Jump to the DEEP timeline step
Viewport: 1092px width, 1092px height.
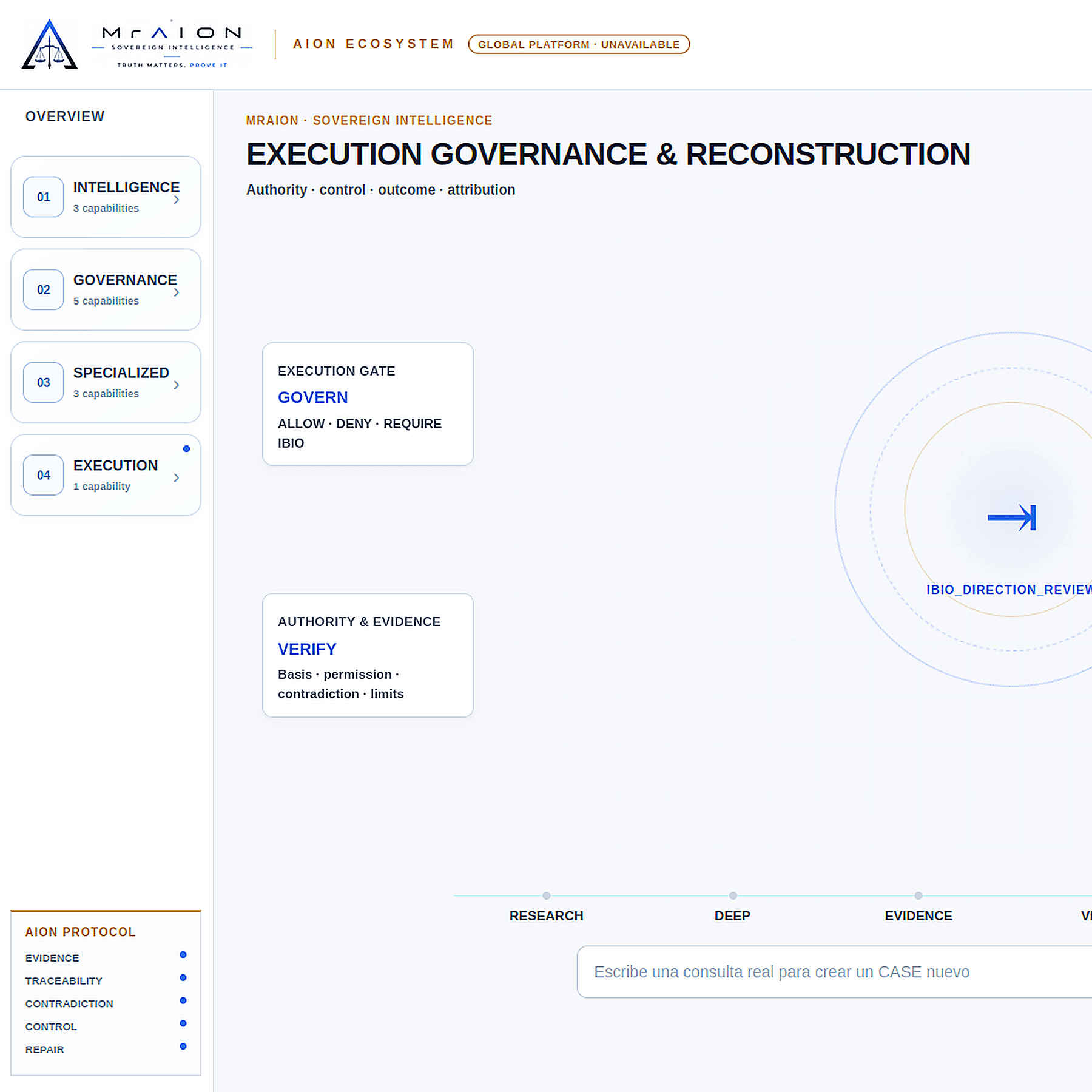click(x=732, y=916)
